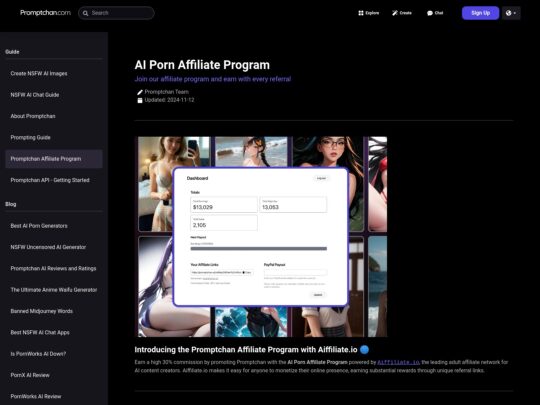
Task: Click the Promptchan.com logo
Action: point(45,13)
